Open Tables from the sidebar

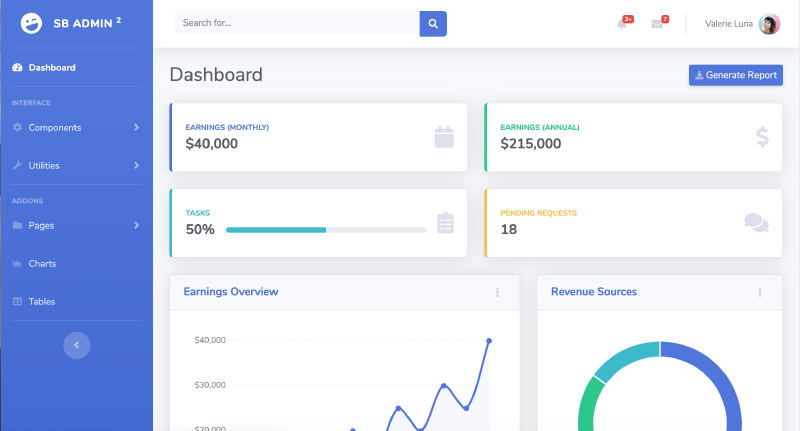(x=42, y=302)
